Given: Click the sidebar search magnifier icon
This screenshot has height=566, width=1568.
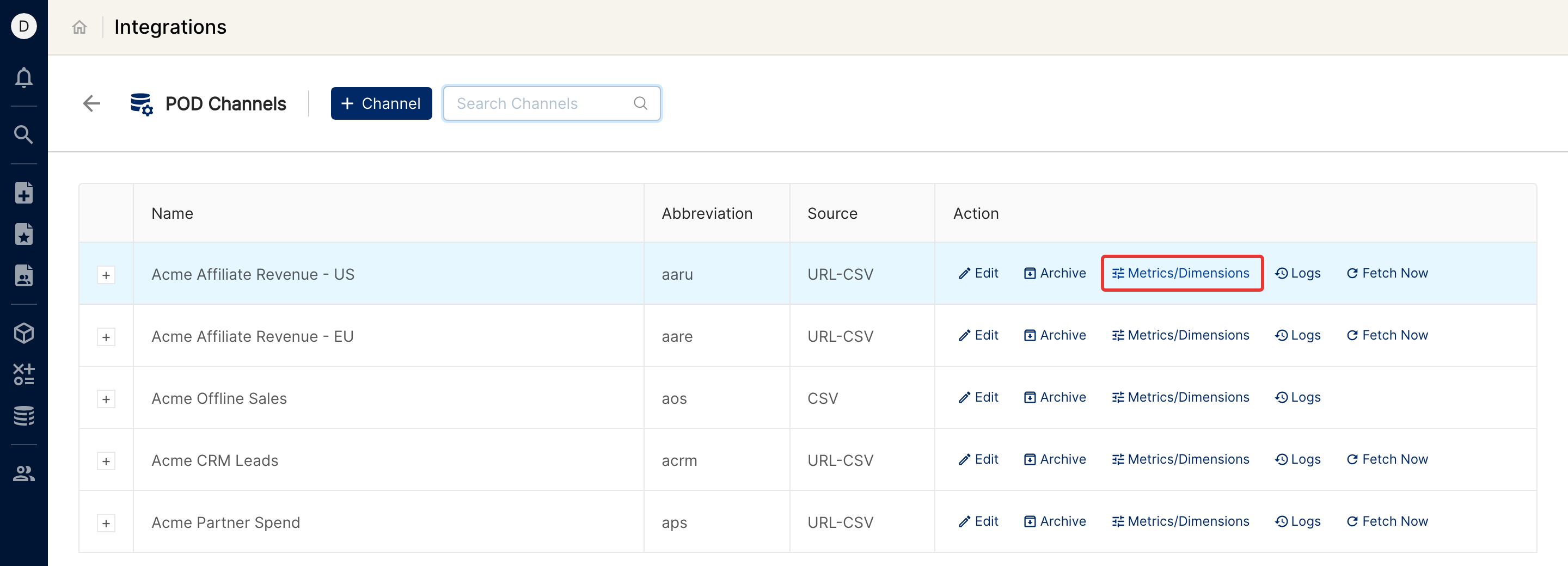Looking at the screenshot, I should pyautogui.click(x=24, y=134).
